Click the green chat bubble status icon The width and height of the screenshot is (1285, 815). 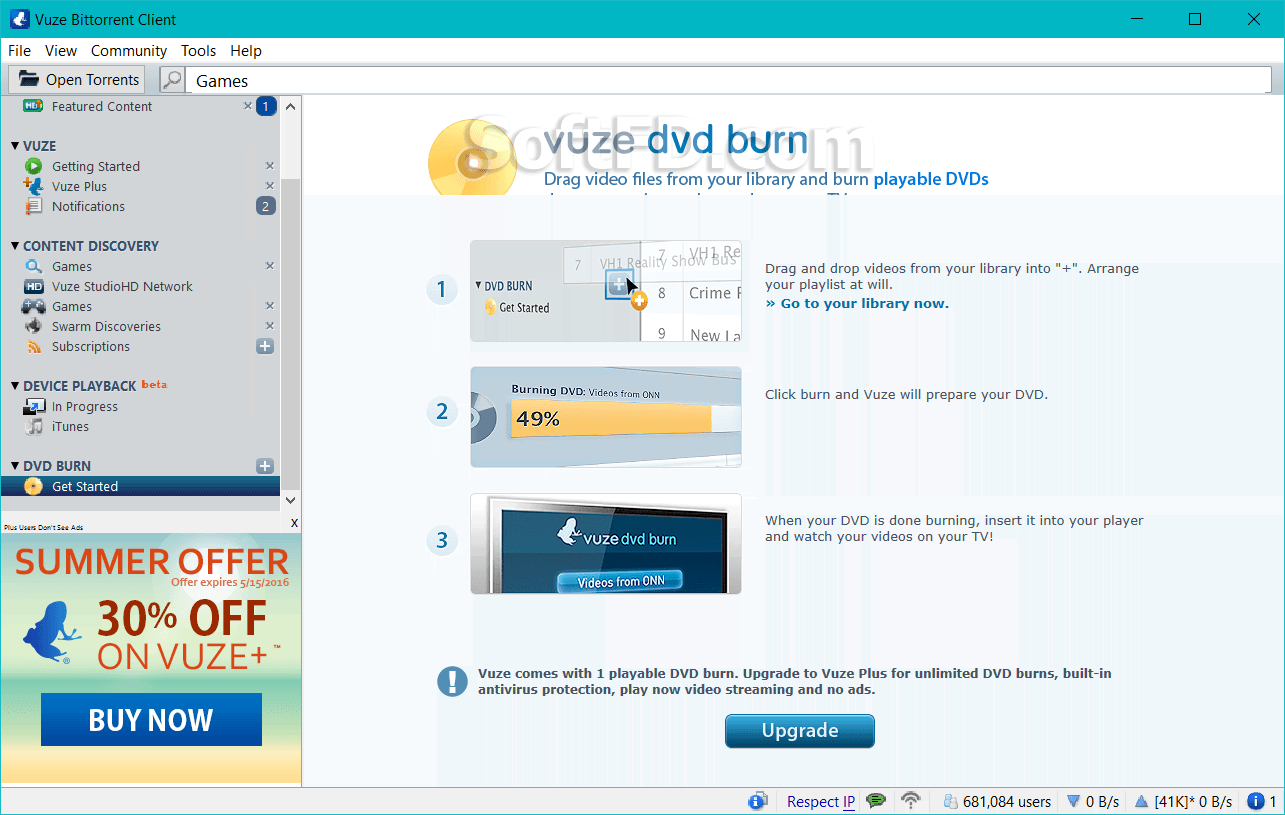point(876,801)
